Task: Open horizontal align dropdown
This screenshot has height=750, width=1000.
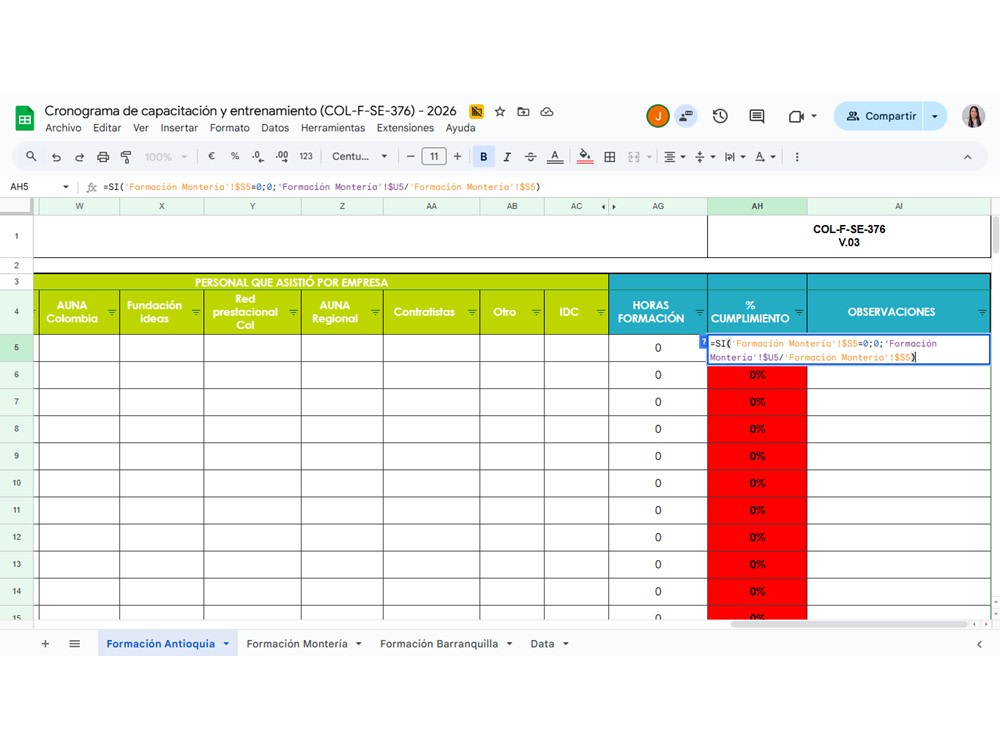Action: (x=674, y=157)
